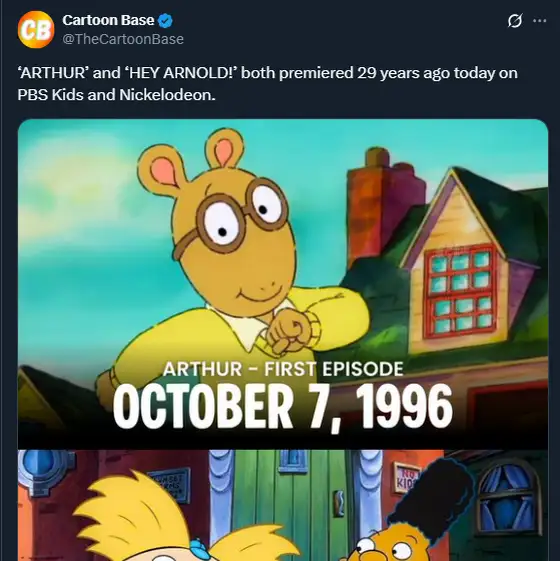Click the post text about premieres
This screenshot has height=561, width=560.
(x=267, y=84)
